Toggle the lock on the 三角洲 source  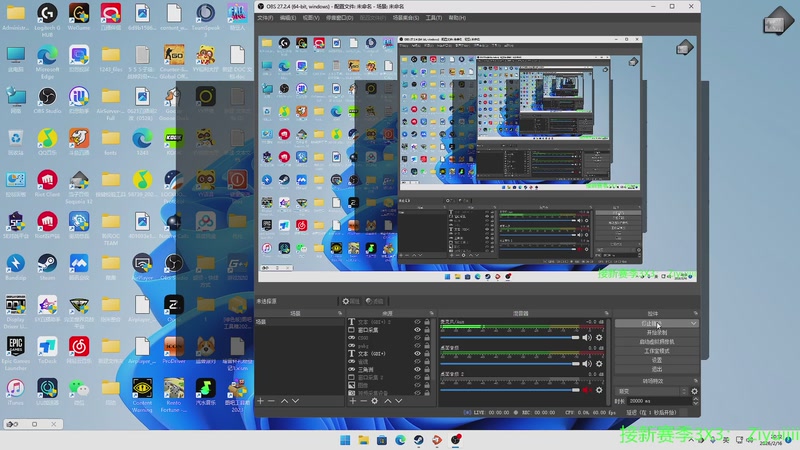click(427, 369)
